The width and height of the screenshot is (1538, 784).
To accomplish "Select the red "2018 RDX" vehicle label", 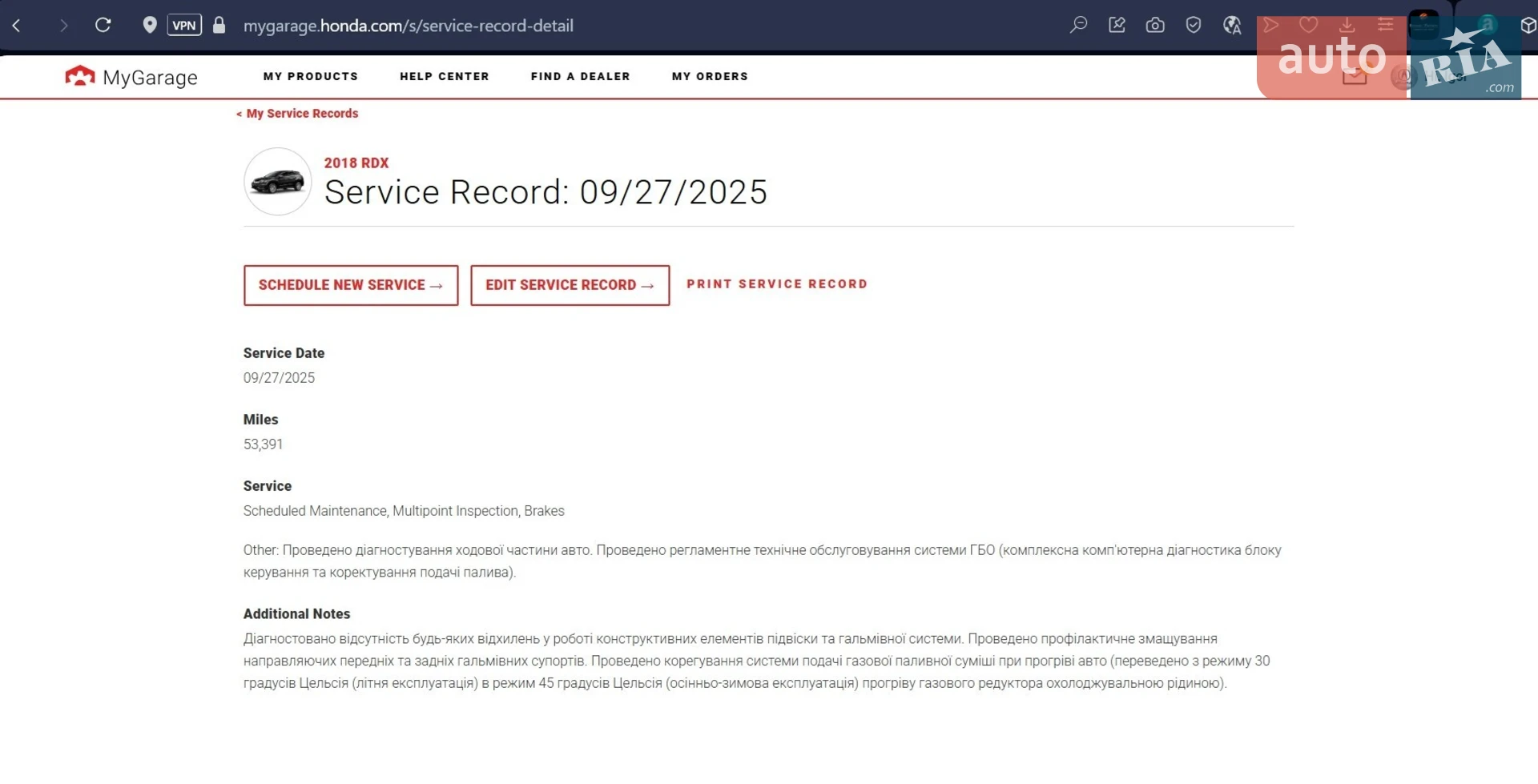I will (x=356, y=163).
